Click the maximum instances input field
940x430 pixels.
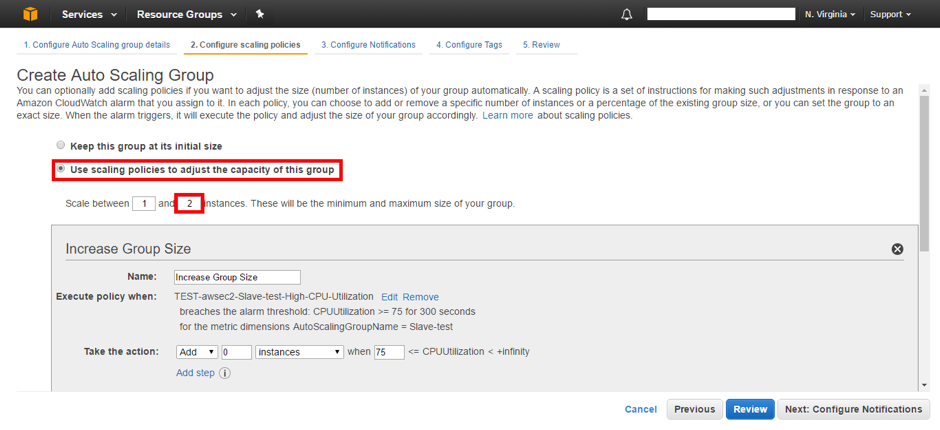(189, 204)
